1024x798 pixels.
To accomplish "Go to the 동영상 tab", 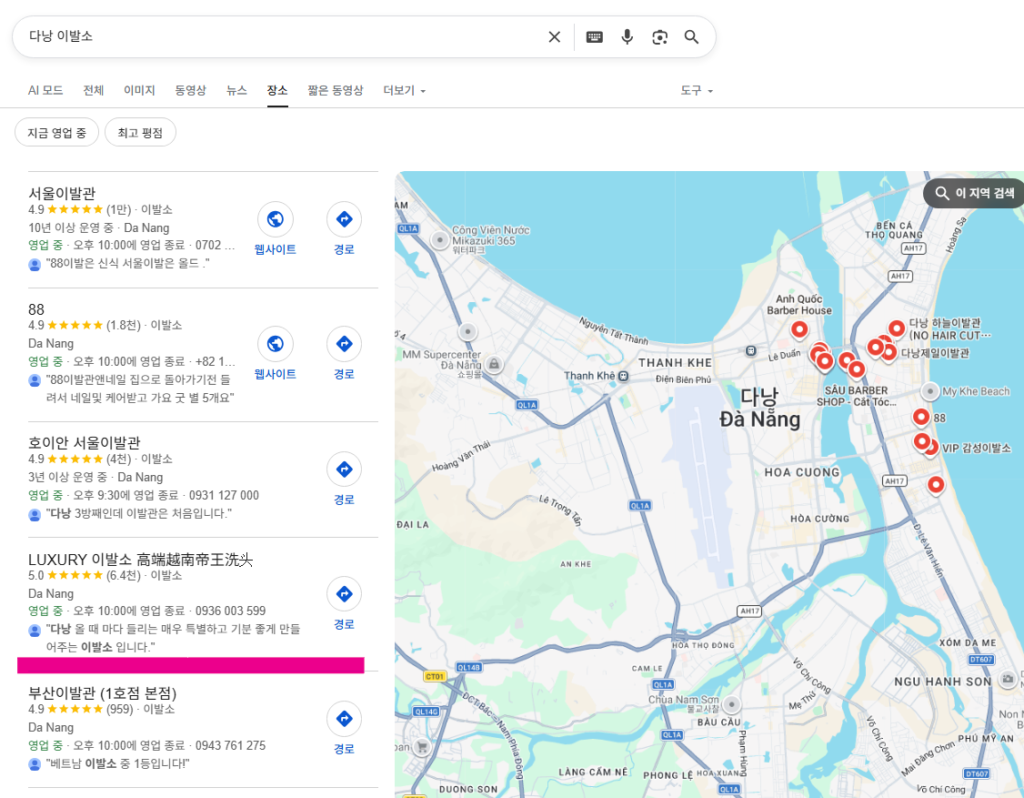I will [x=190, y=90].
